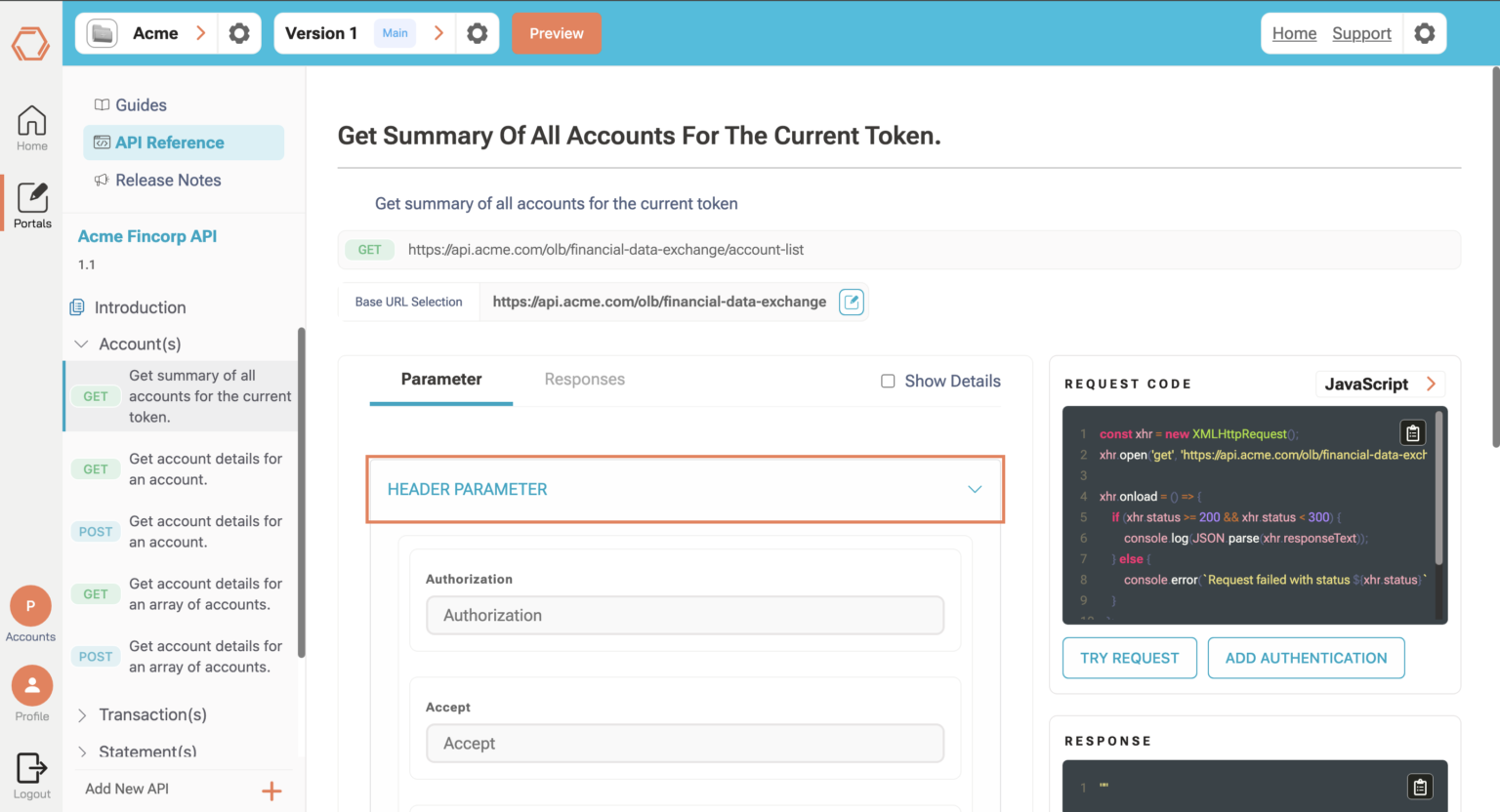Switch to the Responses tab

[x=584, y=380]
